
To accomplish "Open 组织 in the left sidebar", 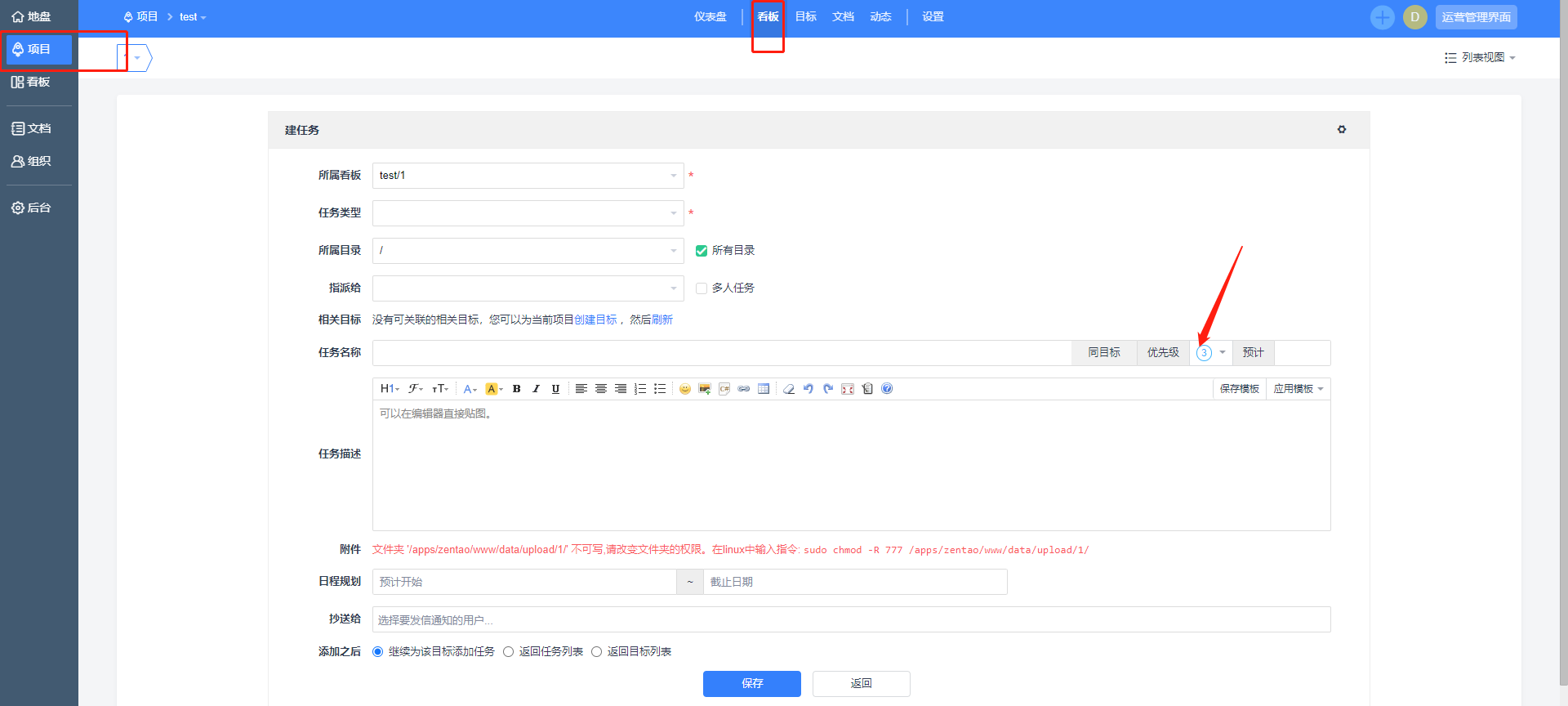I will click(32, 161).
